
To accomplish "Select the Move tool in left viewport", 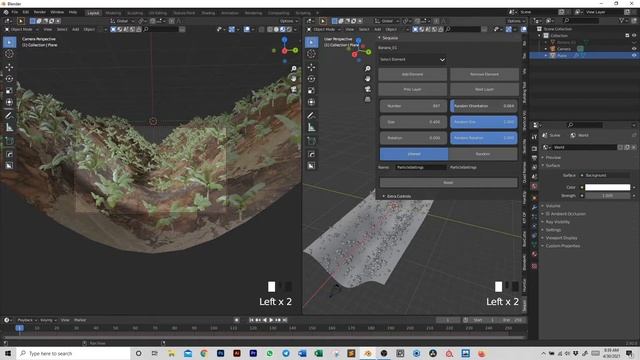I will tap(9, 67).
